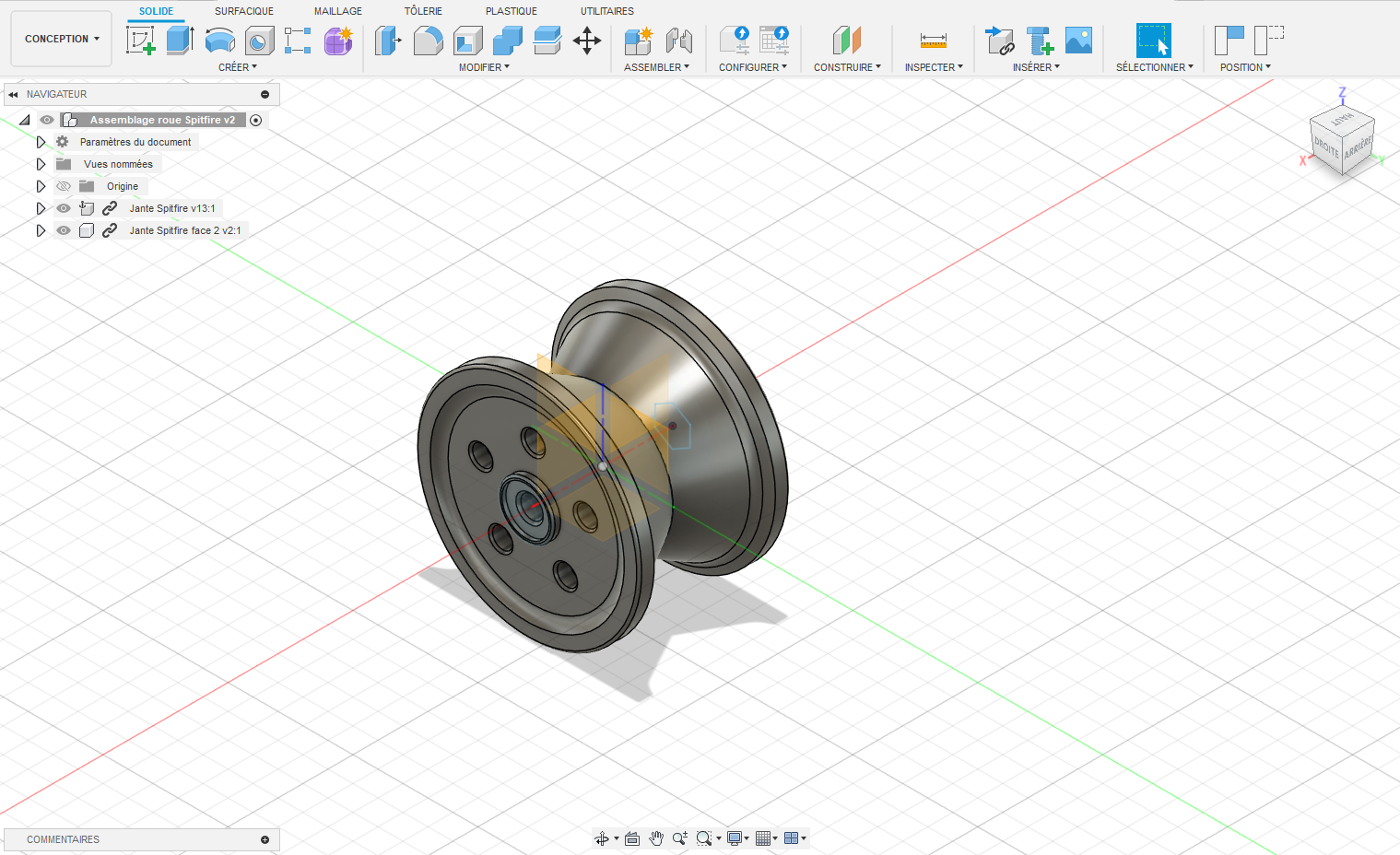Select the Fillet tool
The image size is (1400, 855).
tap(428, 41)
